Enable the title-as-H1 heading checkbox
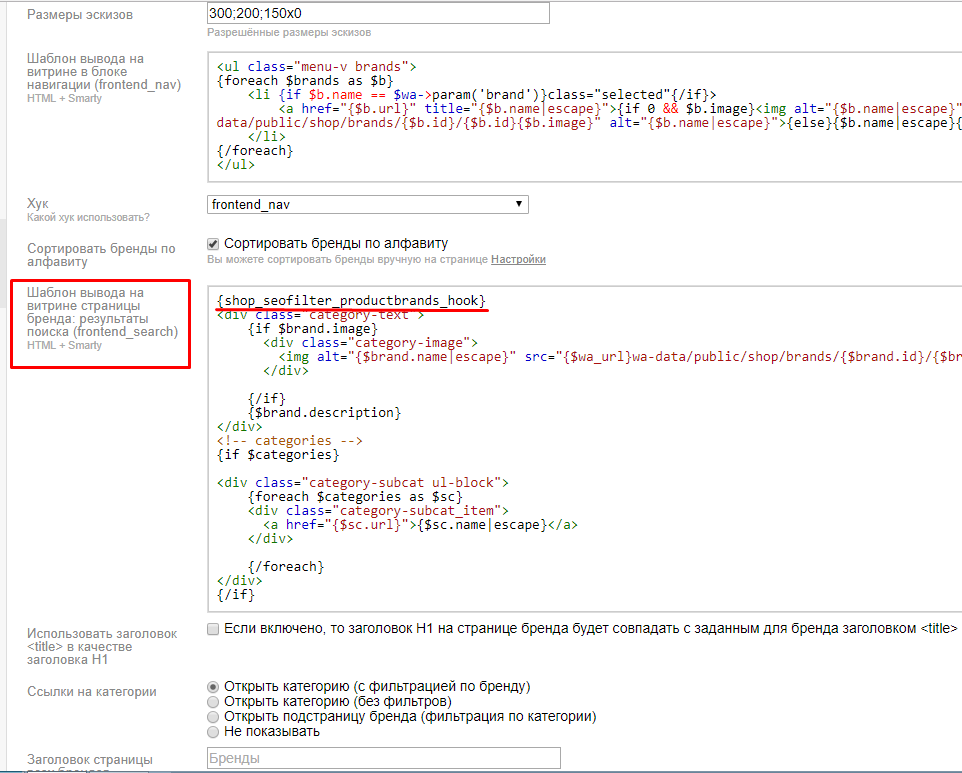 pos(213,629)
